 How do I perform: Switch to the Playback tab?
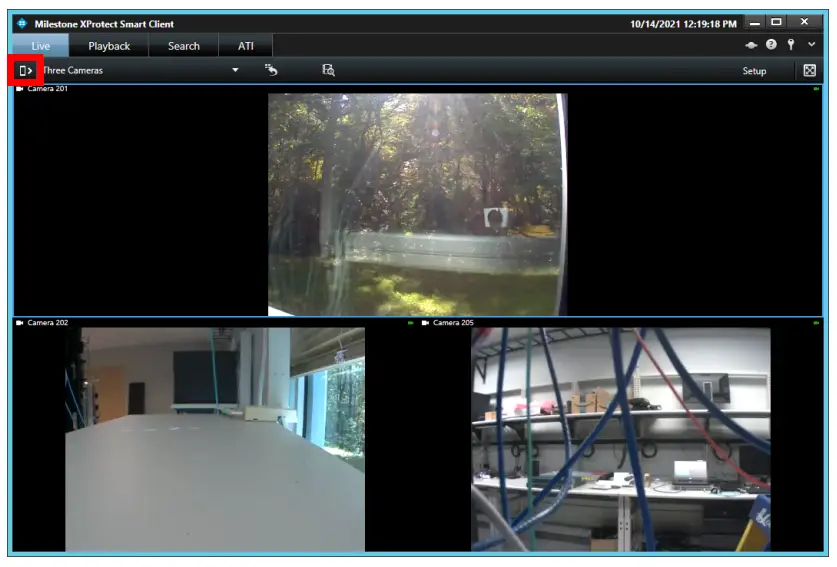(109, 46)
